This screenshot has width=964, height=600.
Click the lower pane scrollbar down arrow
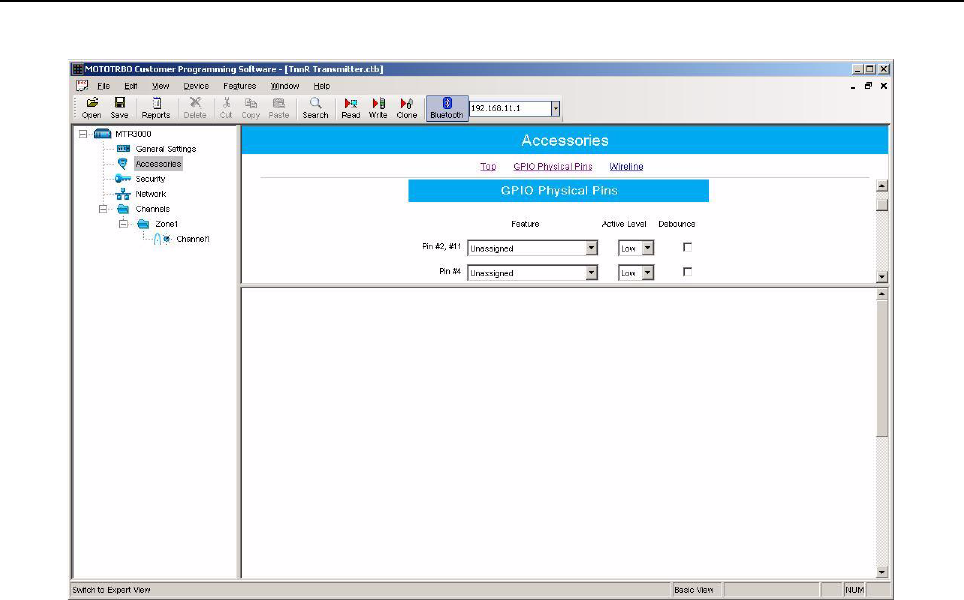pyautogui.click(x=882, y=572)
